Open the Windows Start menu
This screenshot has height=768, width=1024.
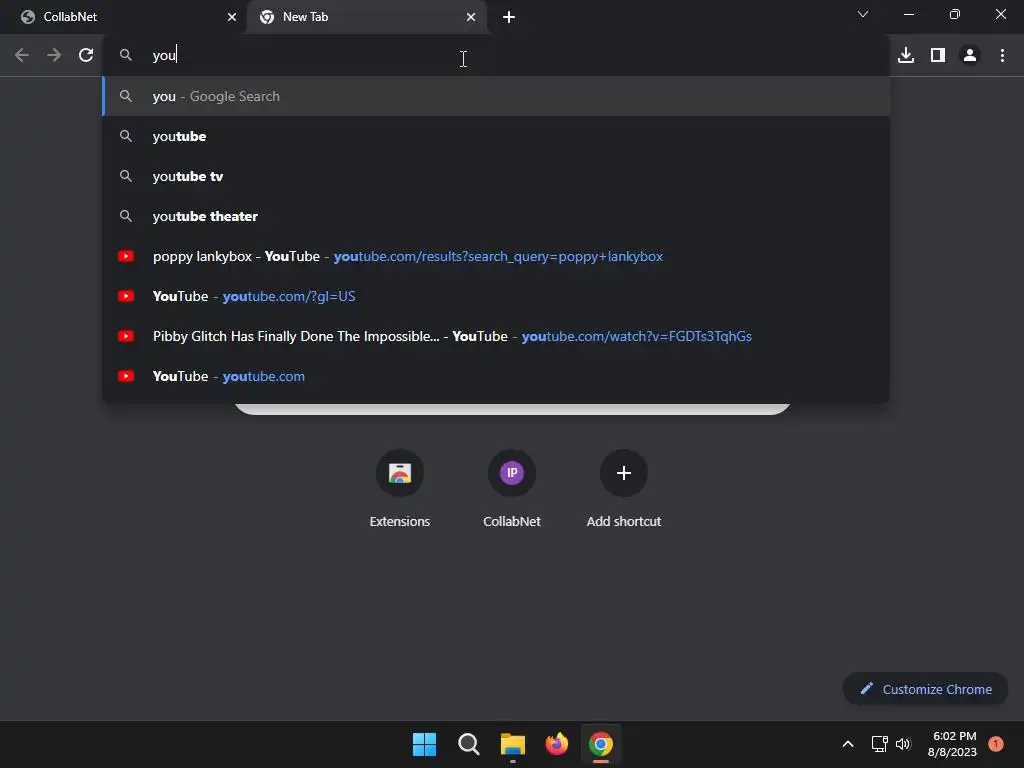tap(424, 744)
